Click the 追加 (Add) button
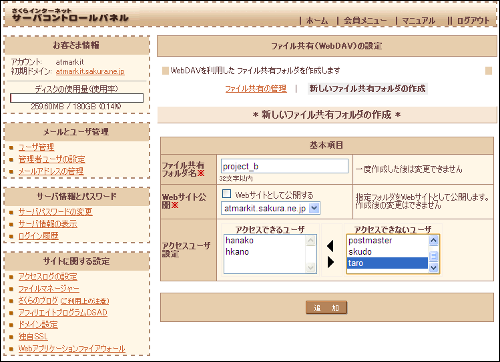 pos(326,308)
